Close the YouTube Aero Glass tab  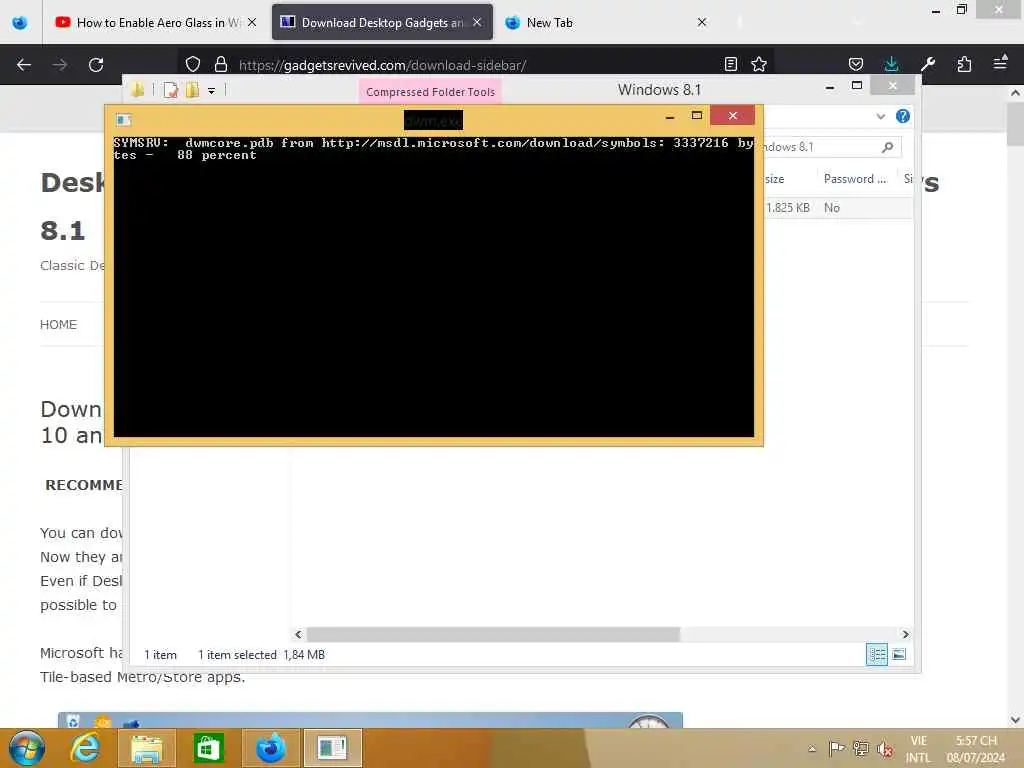point(252,22)
